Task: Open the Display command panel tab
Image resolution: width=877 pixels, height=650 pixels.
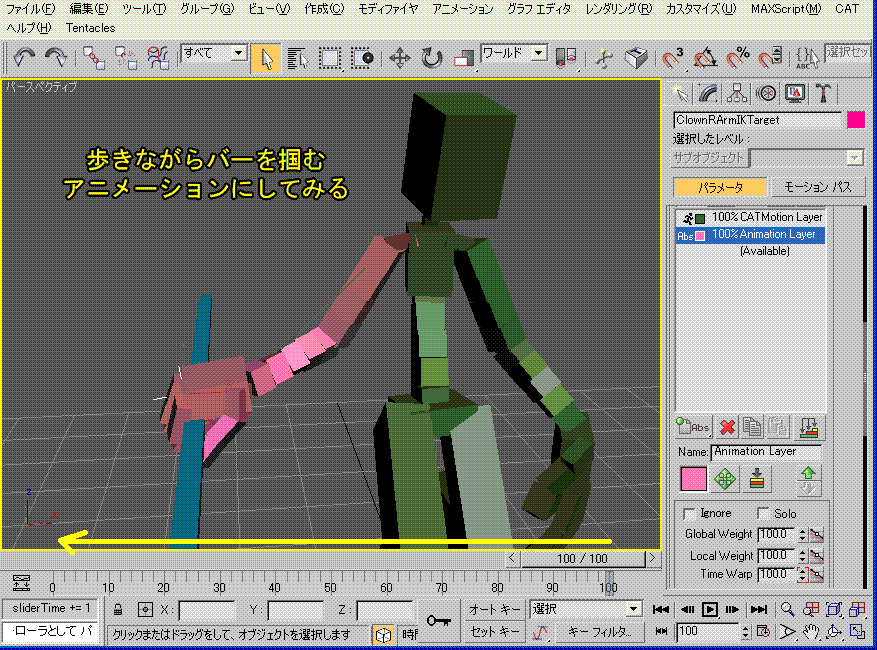Action: [795, 93]
